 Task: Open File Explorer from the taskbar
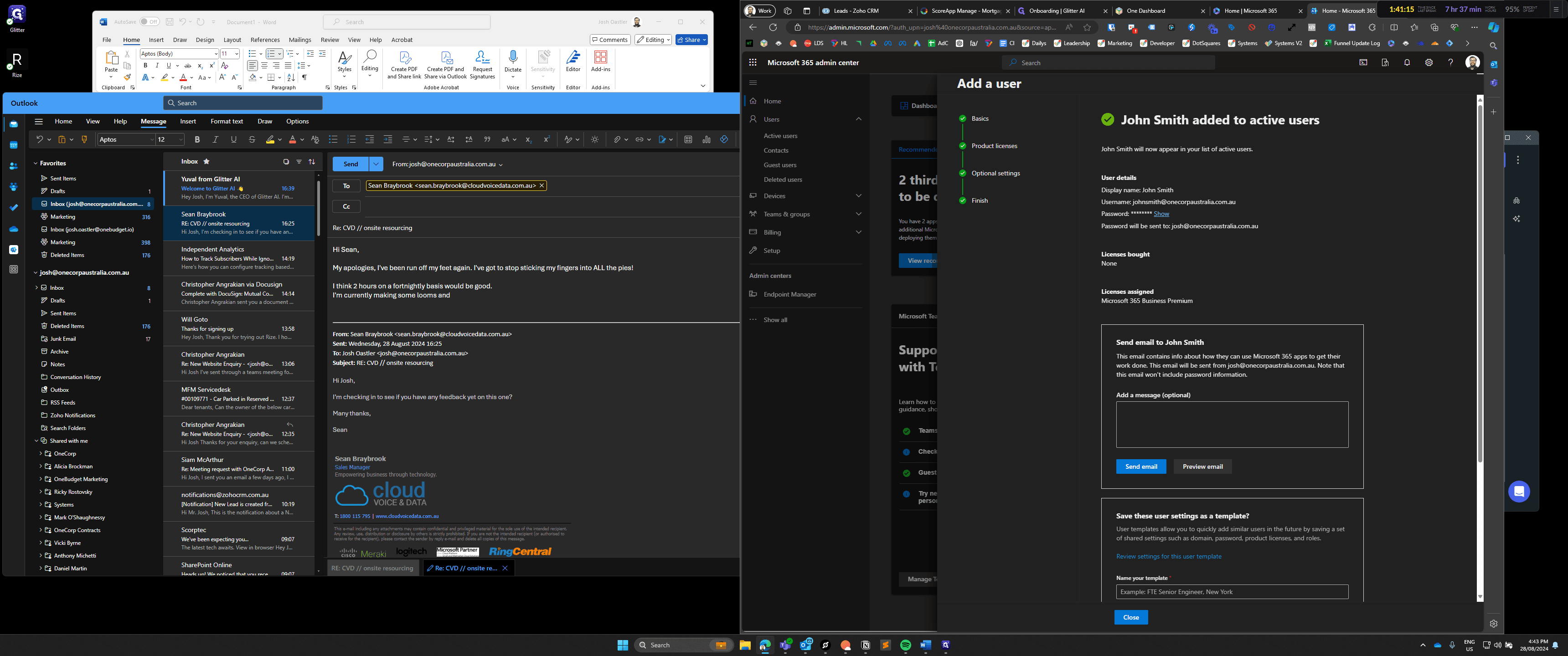pyautogui.click(x=745, y=645)
